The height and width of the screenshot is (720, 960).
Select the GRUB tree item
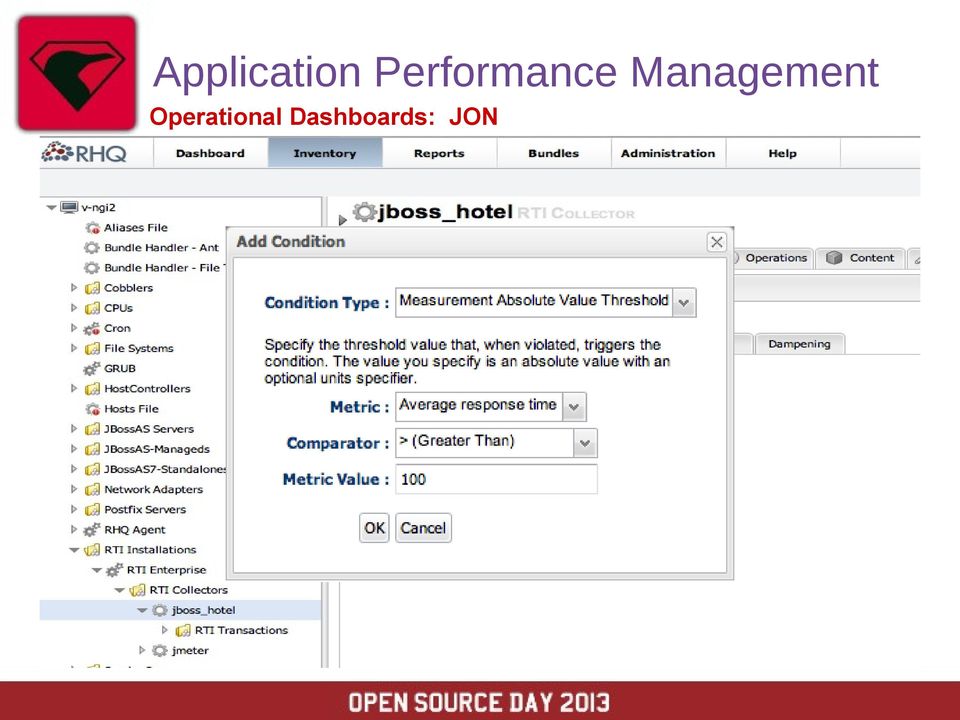point(120,369)
